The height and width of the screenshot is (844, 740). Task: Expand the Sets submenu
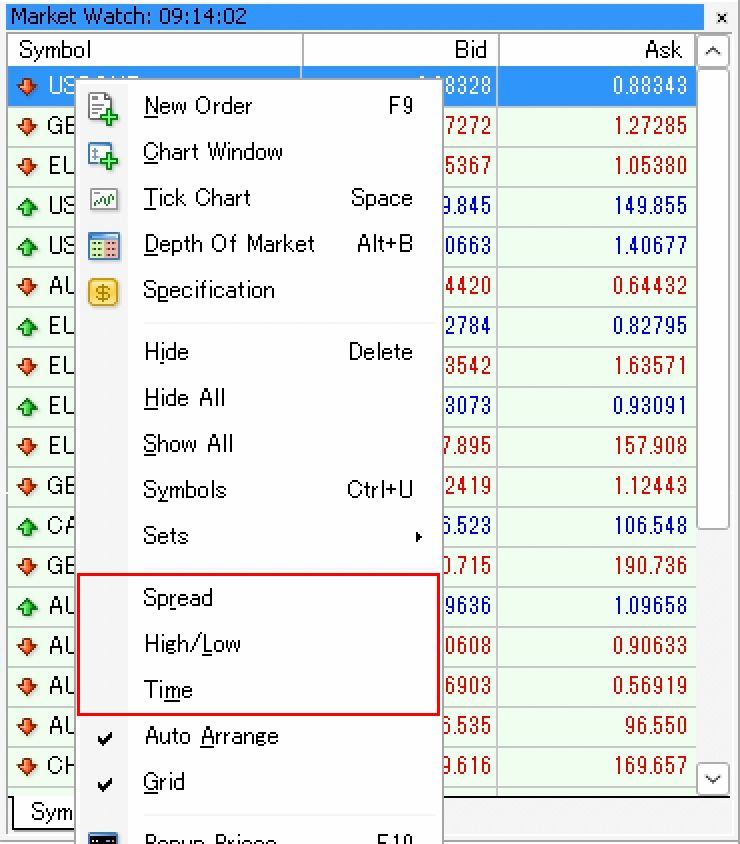click(166, 537)
